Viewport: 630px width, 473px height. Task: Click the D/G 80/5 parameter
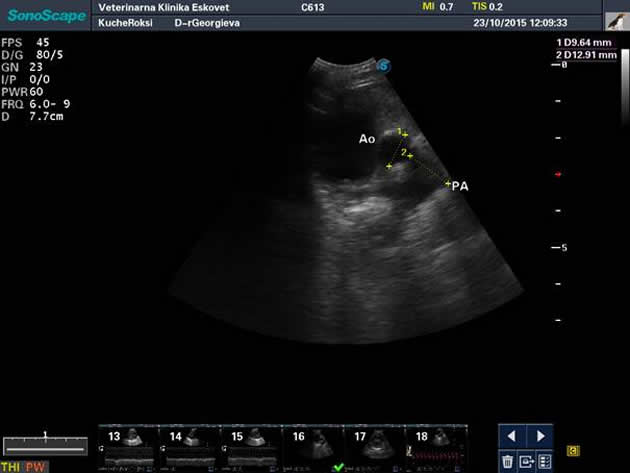tap(32, 55)
